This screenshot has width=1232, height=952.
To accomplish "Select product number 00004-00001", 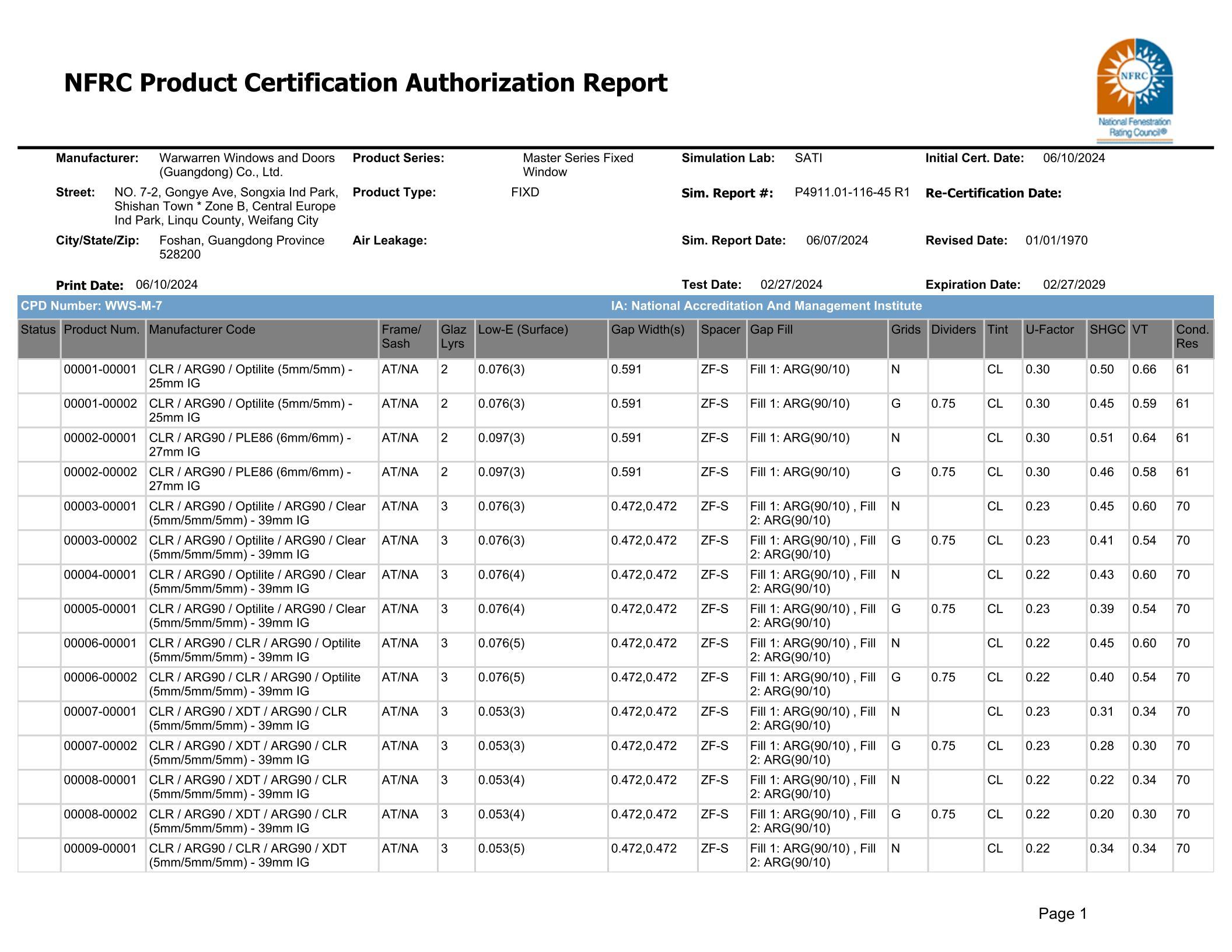I will pos(100,575).
